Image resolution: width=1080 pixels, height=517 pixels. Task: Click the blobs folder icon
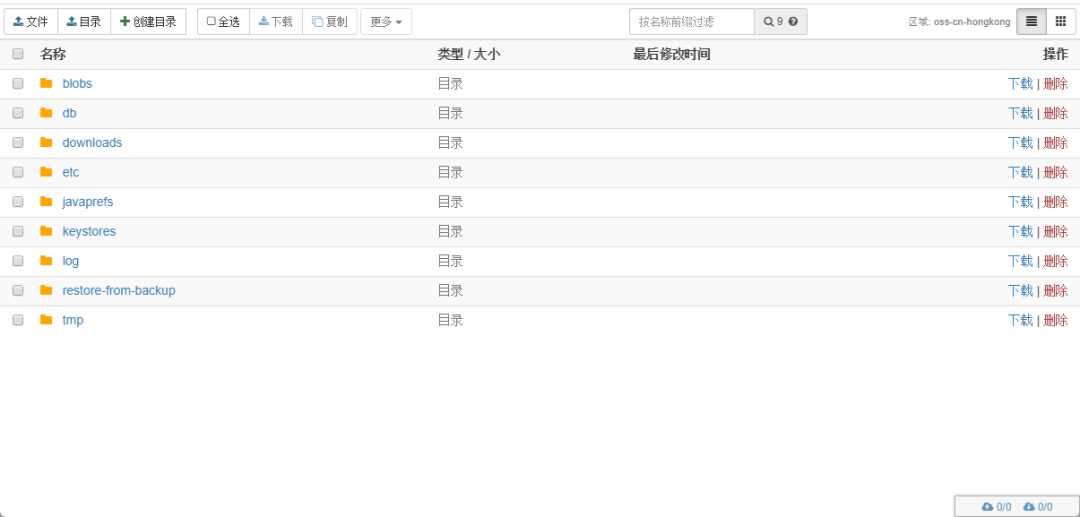(x=46, y=83)
